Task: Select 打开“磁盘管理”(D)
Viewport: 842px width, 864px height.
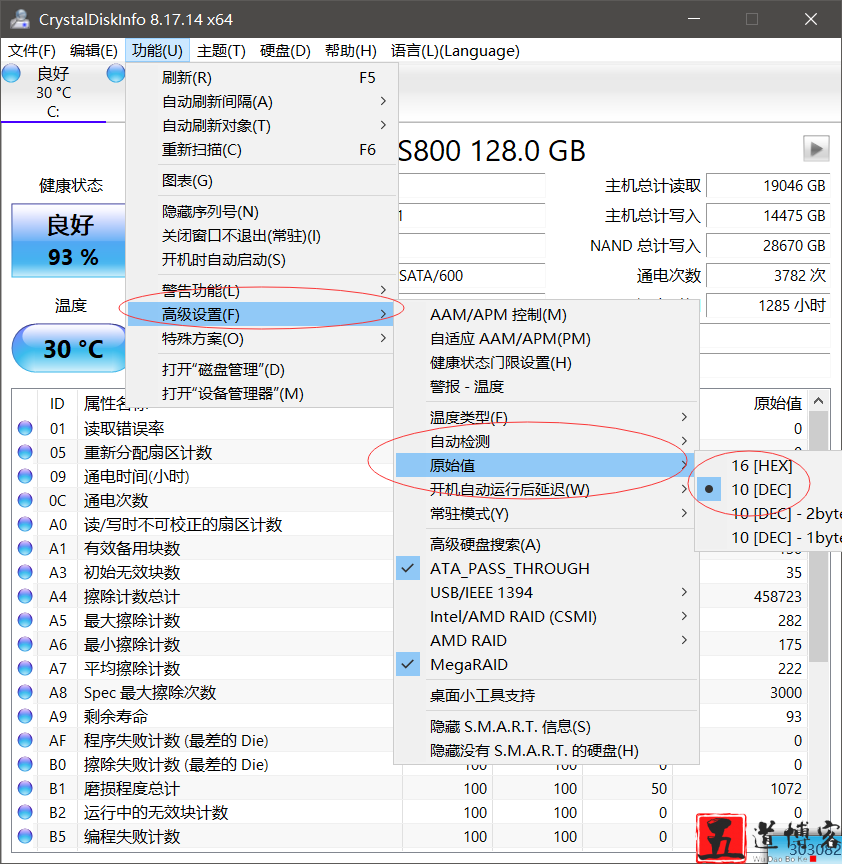Action: (261, 370)
